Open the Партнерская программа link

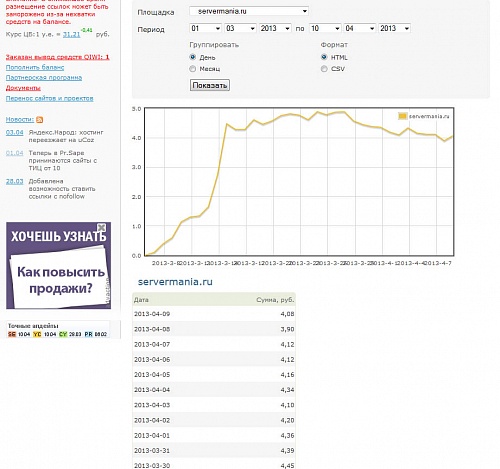tap(44, 78)
